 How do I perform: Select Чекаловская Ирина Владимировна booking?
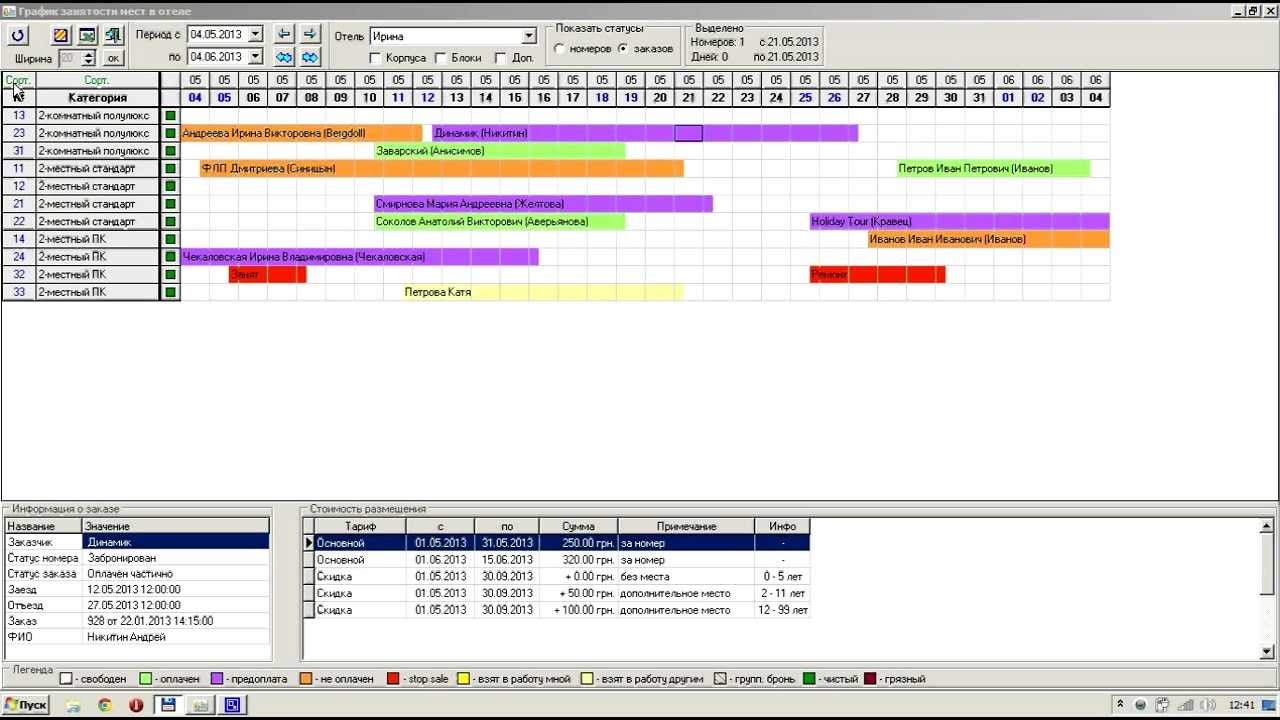(x=360, y=257)
